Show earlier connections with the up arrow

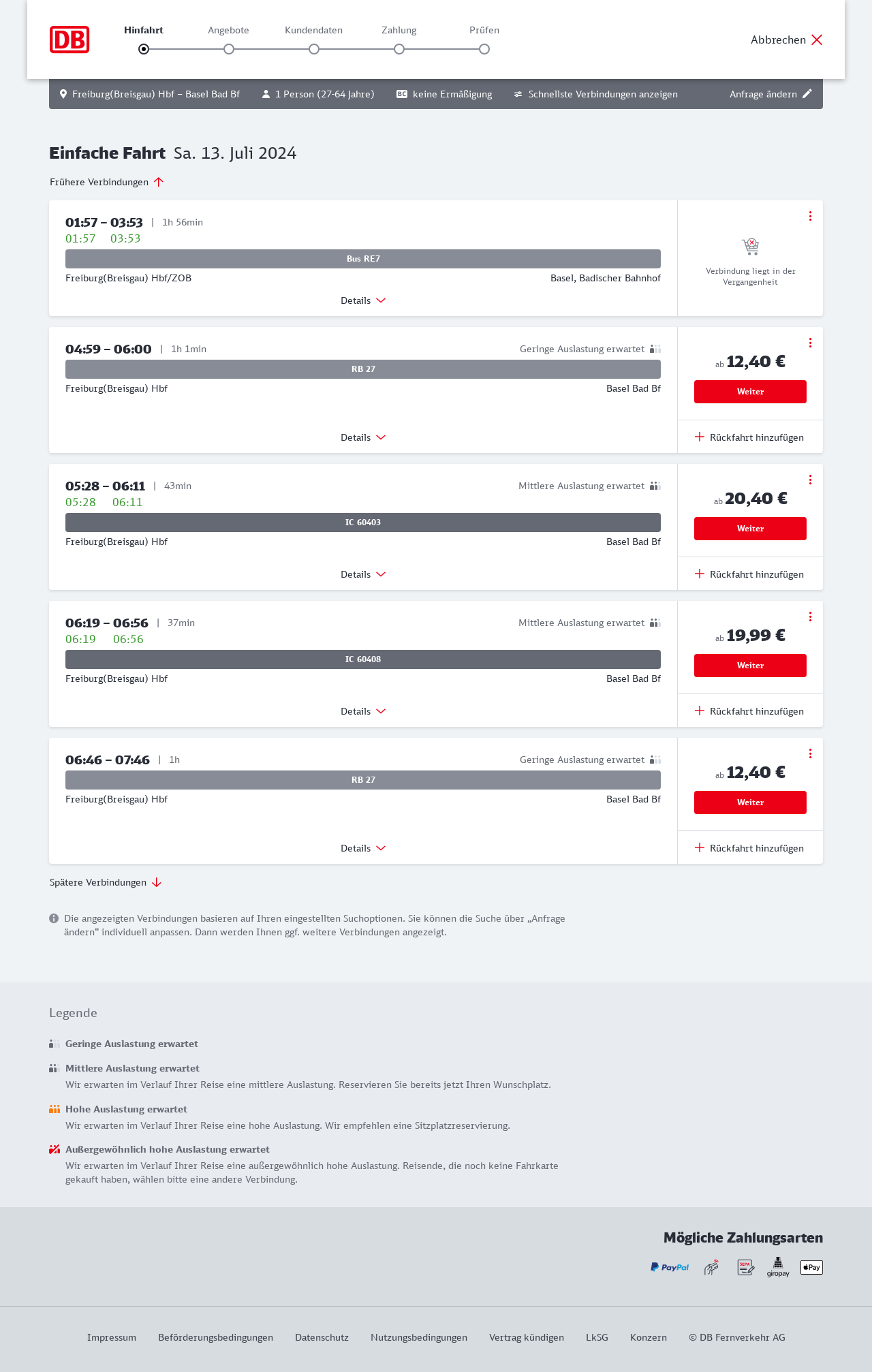coord(158,182)
